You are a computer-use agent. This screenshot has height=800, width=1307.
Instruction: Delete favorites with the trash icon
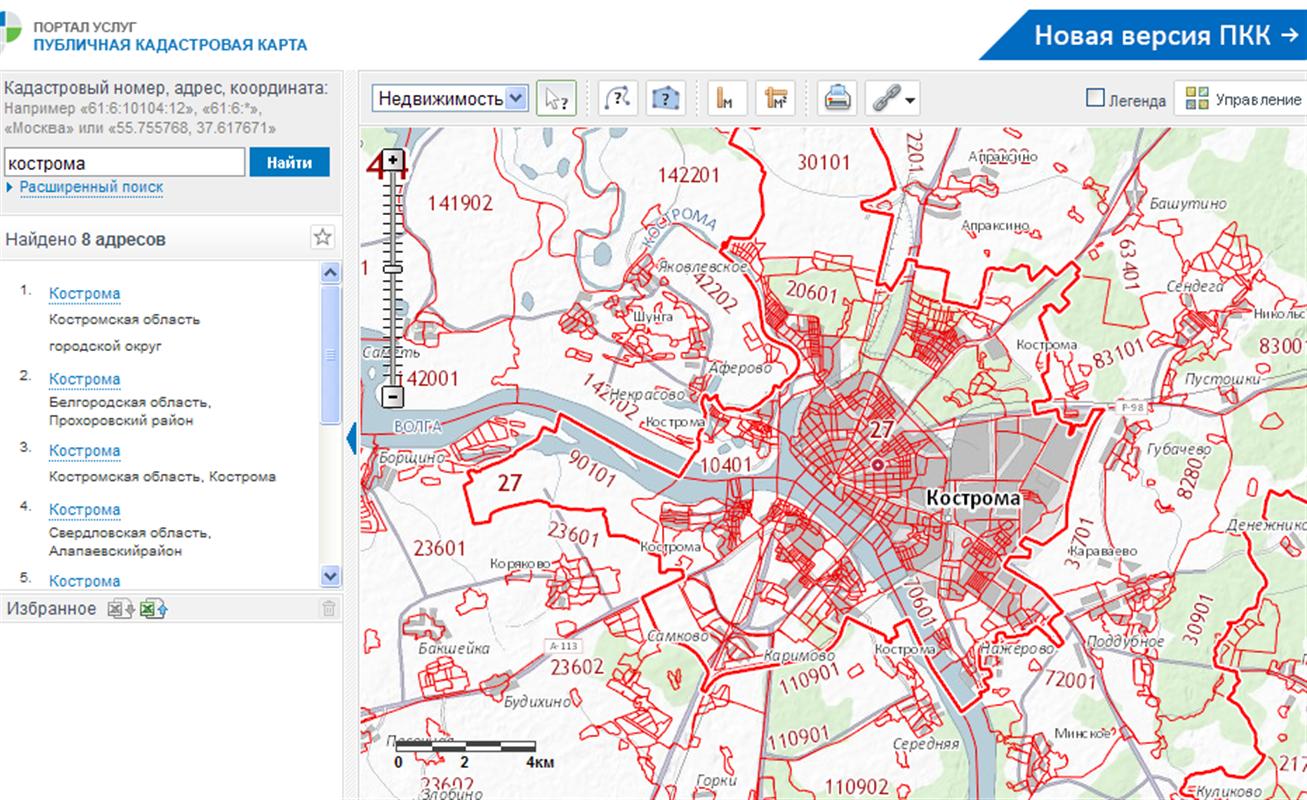[328, 608]
